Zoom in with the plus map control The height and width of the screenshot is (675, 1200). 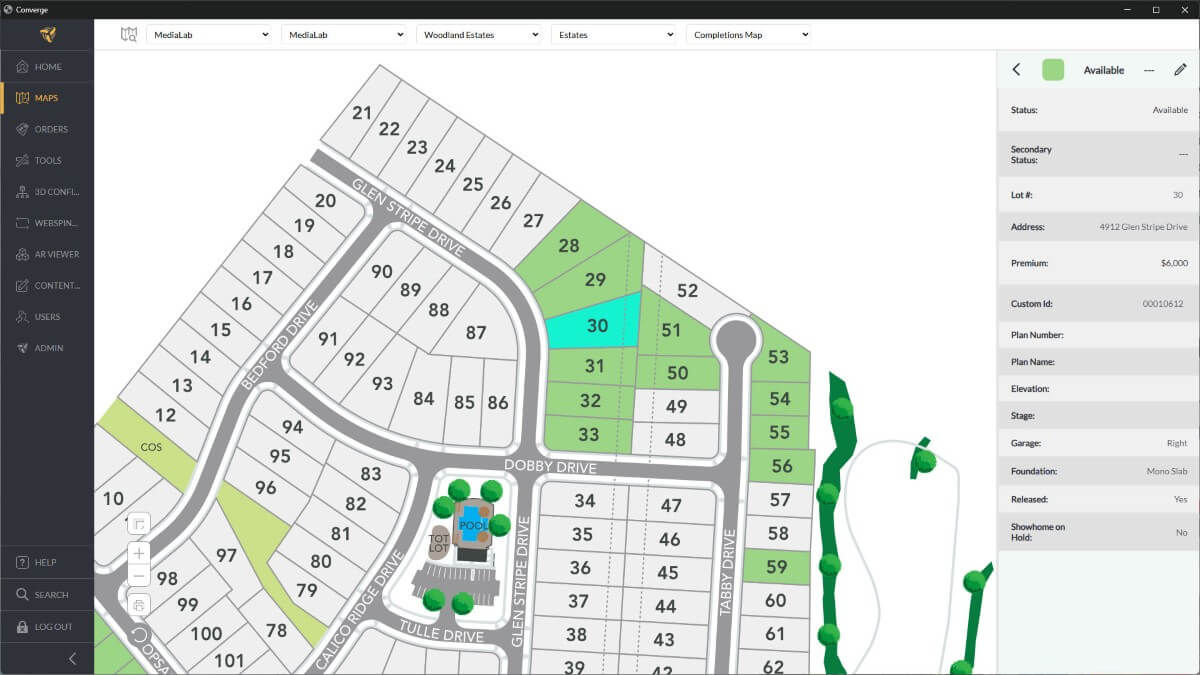pyautogui.click(x=139, y=553)
